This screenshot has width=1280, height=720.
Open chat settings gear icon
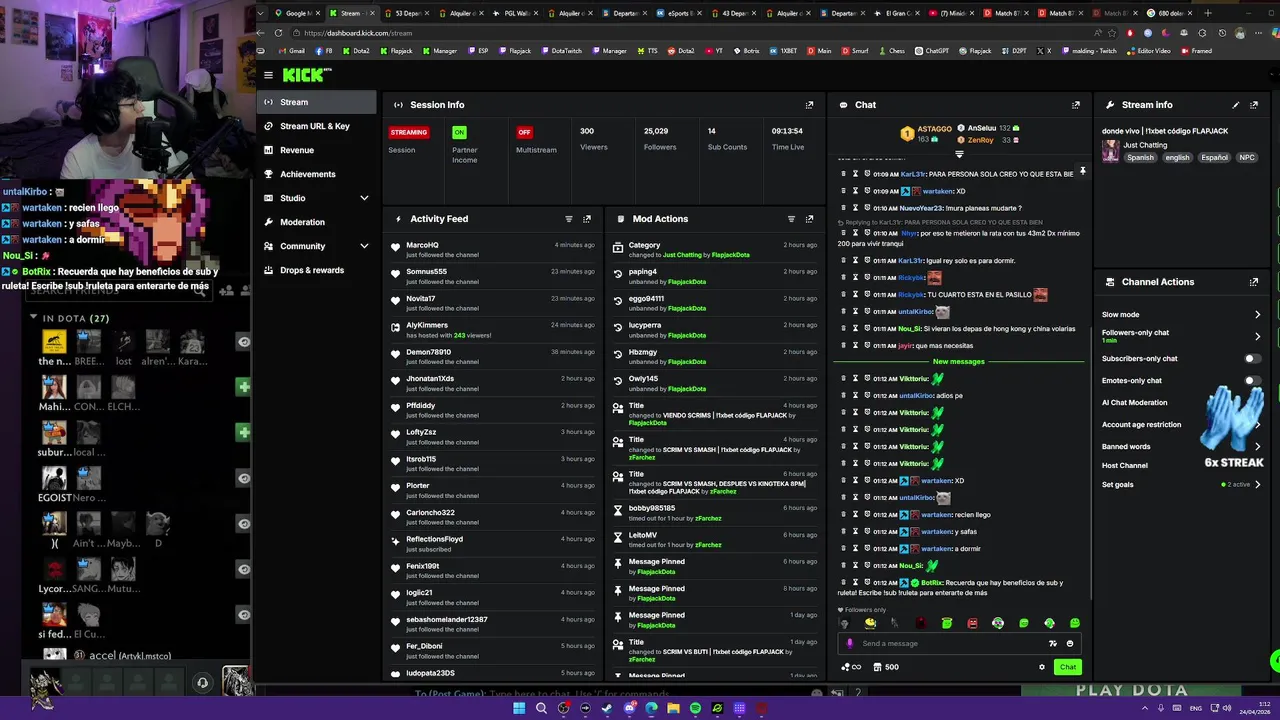(1042, 667)
